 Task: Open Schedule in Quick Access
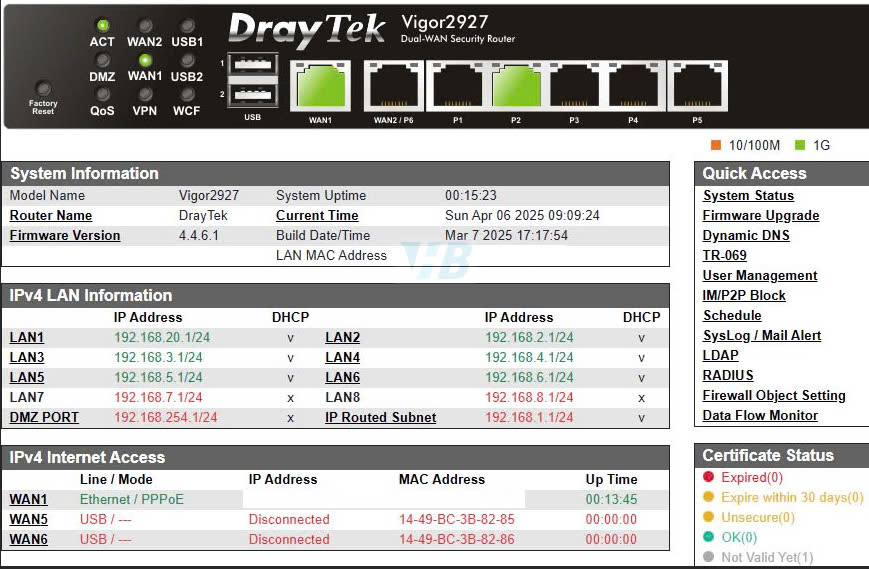(732, 315)
